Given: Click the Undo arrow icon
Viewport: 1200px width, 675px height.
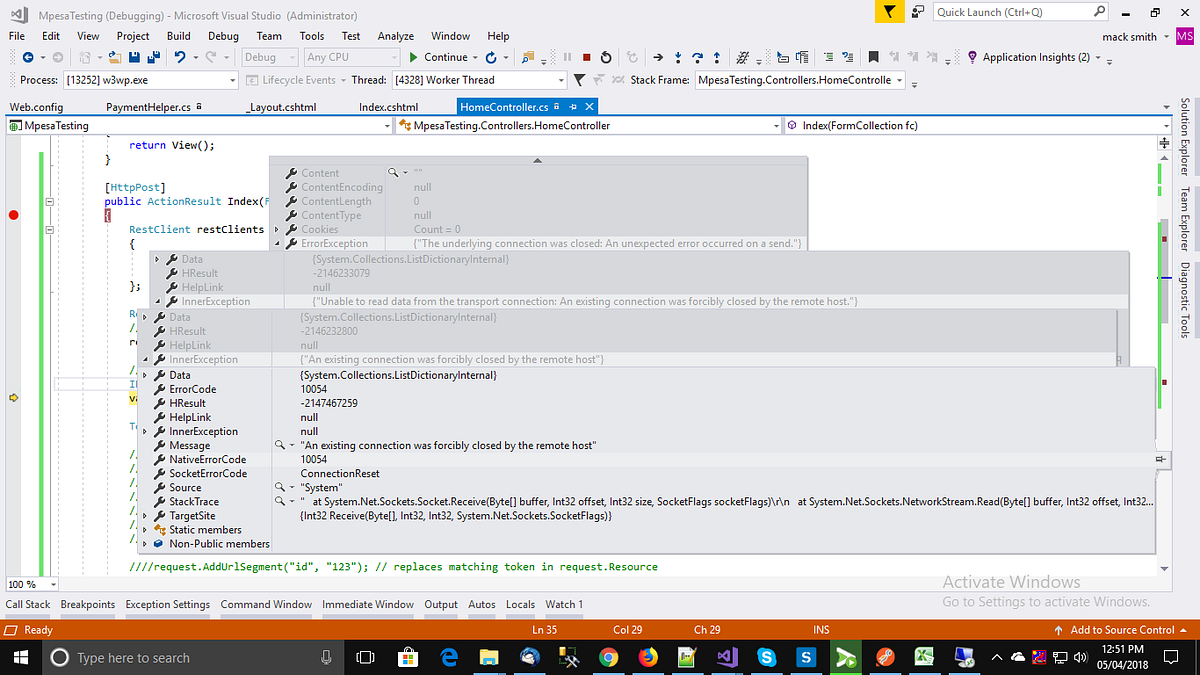Looking at the screenshot, I should coord(180,57).
